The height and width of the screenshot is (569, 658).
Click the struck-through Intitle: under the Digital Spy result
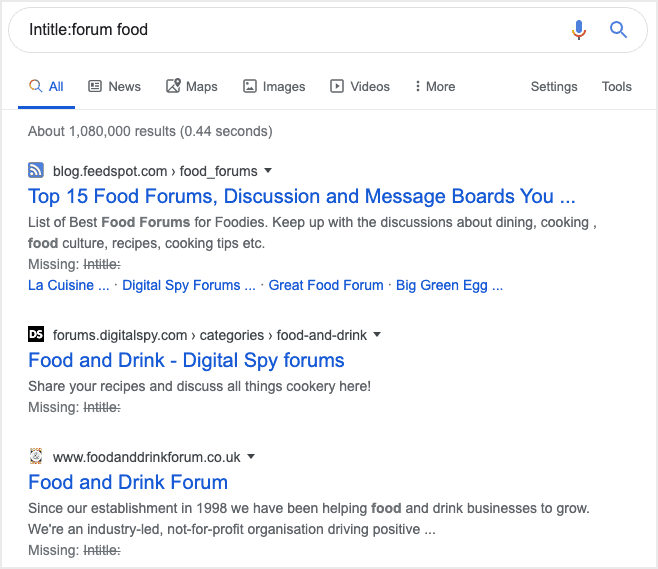click(x=102, y=407)
